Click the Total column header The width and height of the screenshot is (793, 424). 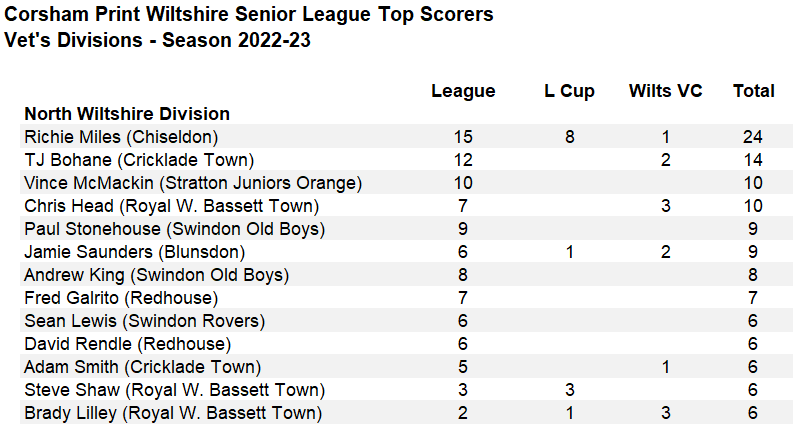click(753, 91)
